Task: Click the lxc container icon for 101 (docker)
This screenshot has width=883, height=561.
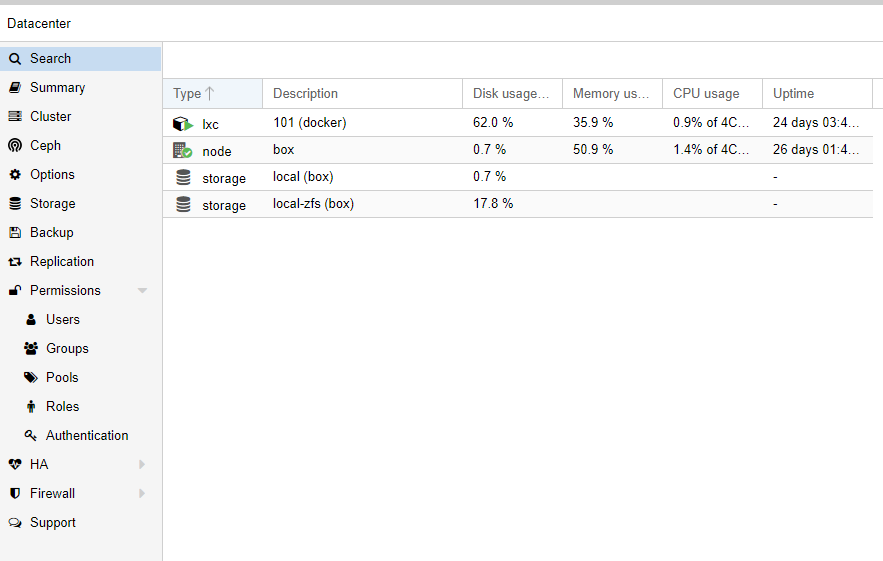Action: click(x=183, y=123)
